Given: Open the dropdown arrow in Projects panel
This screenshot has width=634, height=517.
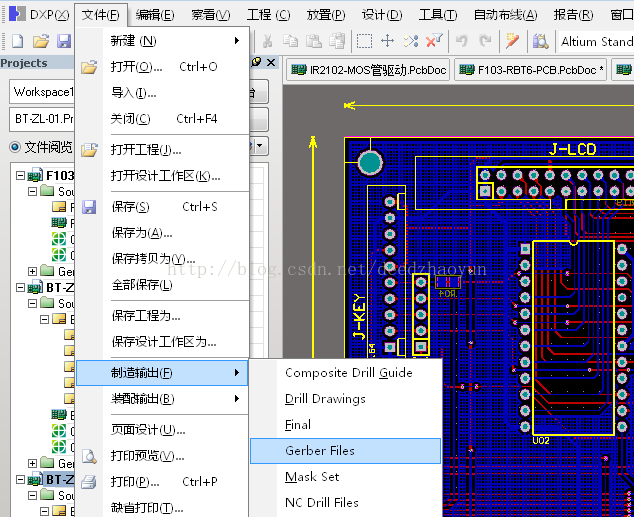Looking at the screenshot, I should click(260, 146).
